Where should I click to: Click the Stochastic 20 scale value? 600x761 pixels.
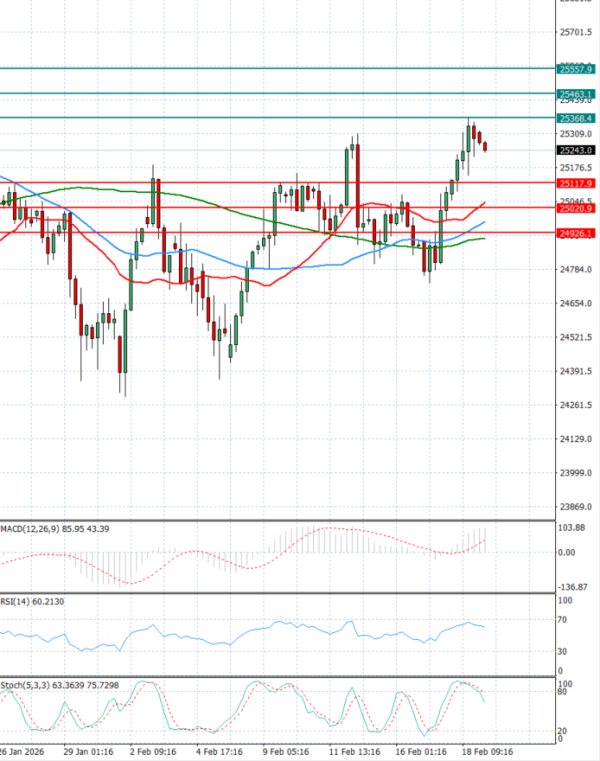[x=563, y=731]
